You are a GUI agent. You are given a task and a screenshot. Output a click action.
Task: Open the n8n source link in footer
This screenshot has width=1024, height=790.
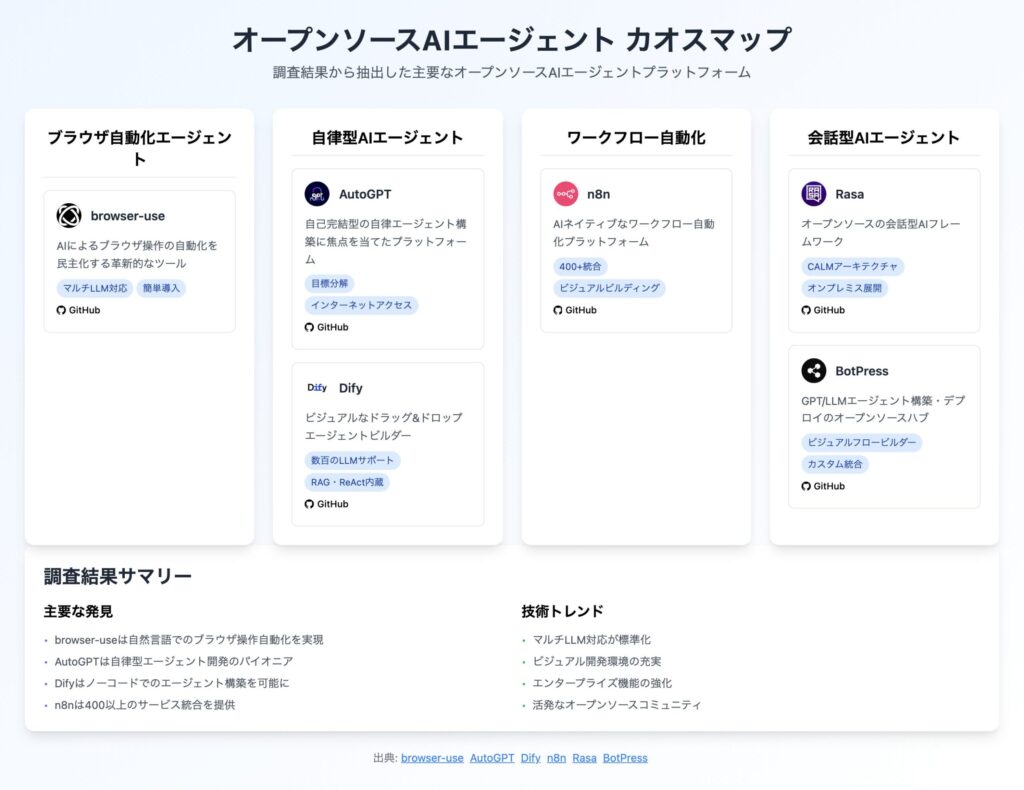[x=556, y=758]
